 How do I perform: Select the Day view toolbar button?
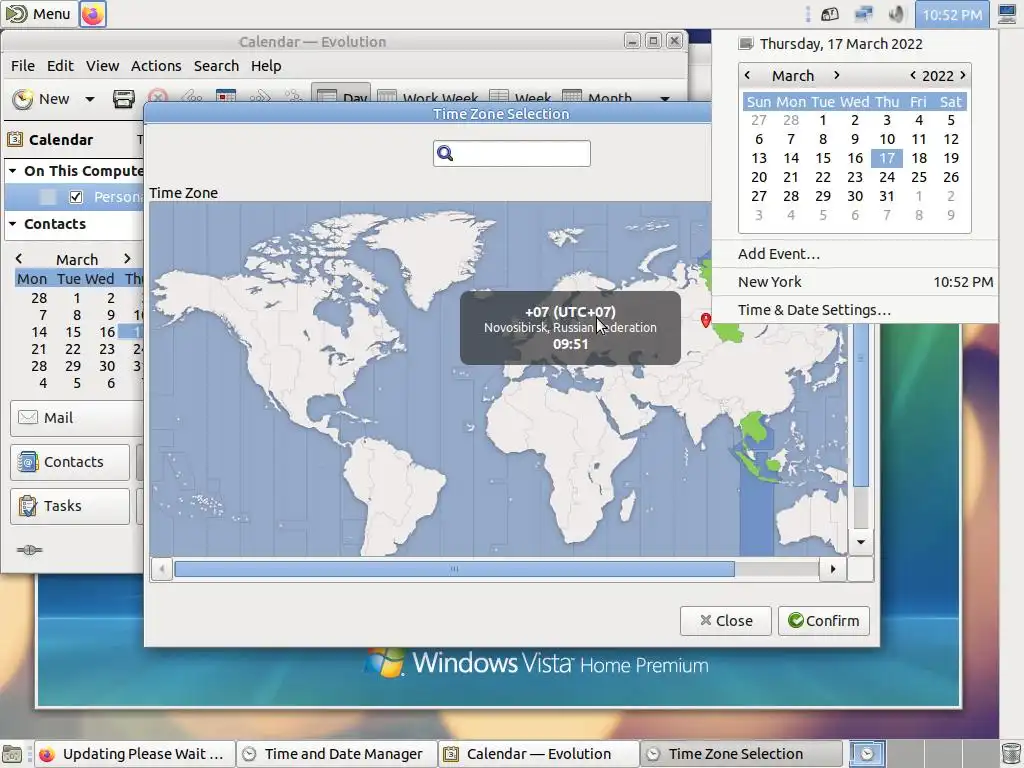click(341, 95)
